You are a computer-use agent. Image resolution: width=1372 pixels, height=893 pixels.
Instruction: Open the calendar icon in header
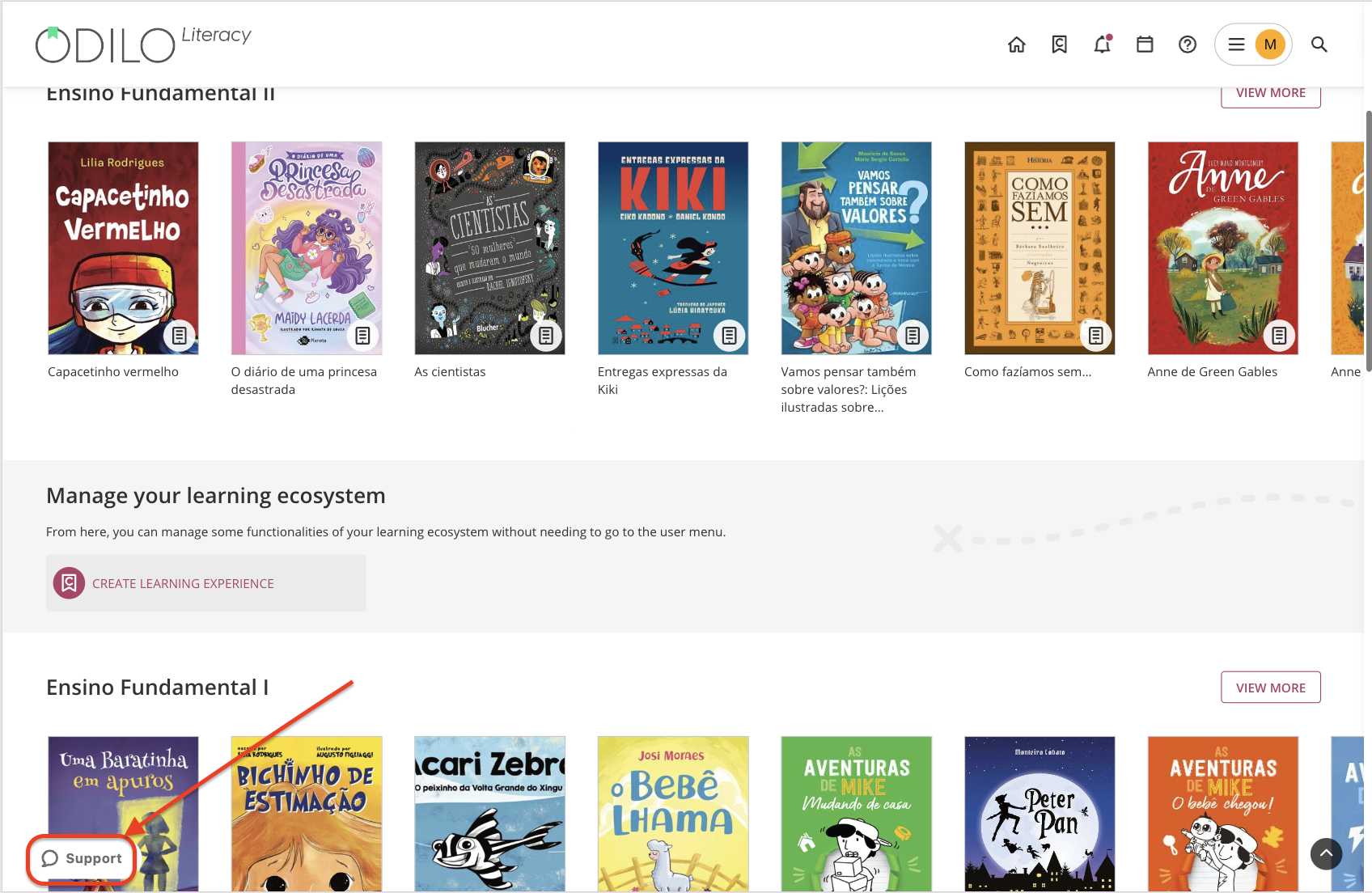tap(1145, 44)
